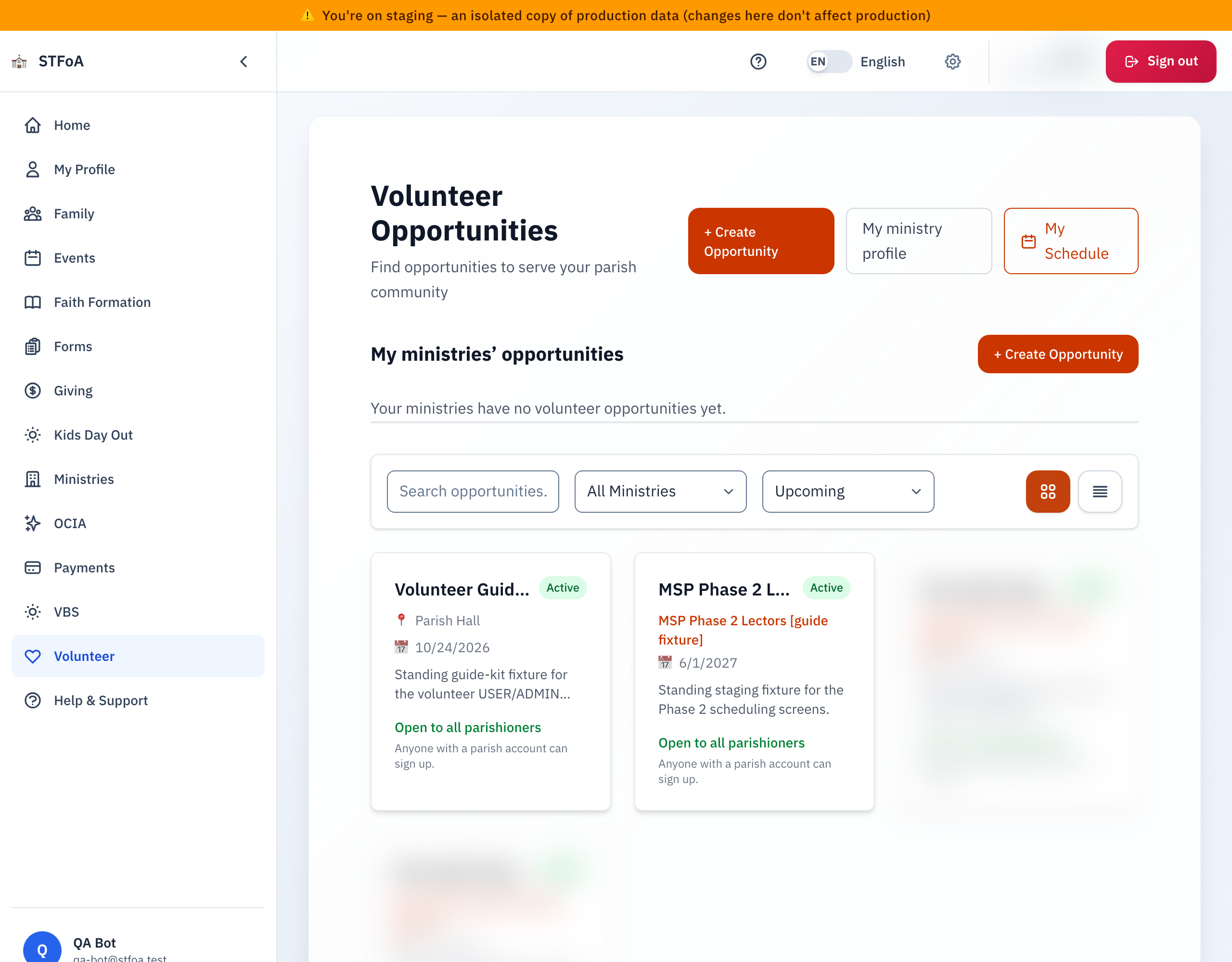This screenshot has width=1232, height=962.
Task: Go to Giving page
Action: coord(138,391)
